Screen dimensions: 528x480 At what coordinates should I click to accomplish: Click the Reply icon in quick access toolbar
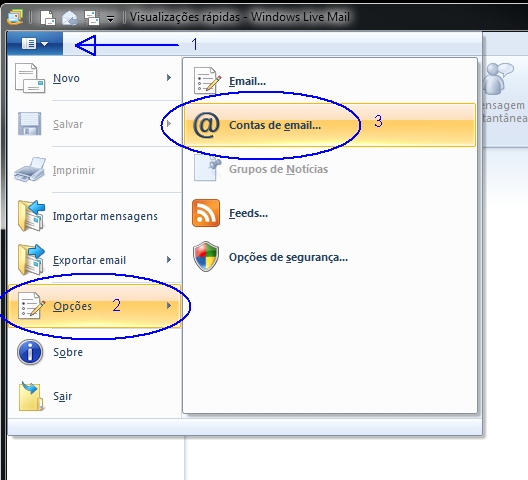click(x=70, y=18)
